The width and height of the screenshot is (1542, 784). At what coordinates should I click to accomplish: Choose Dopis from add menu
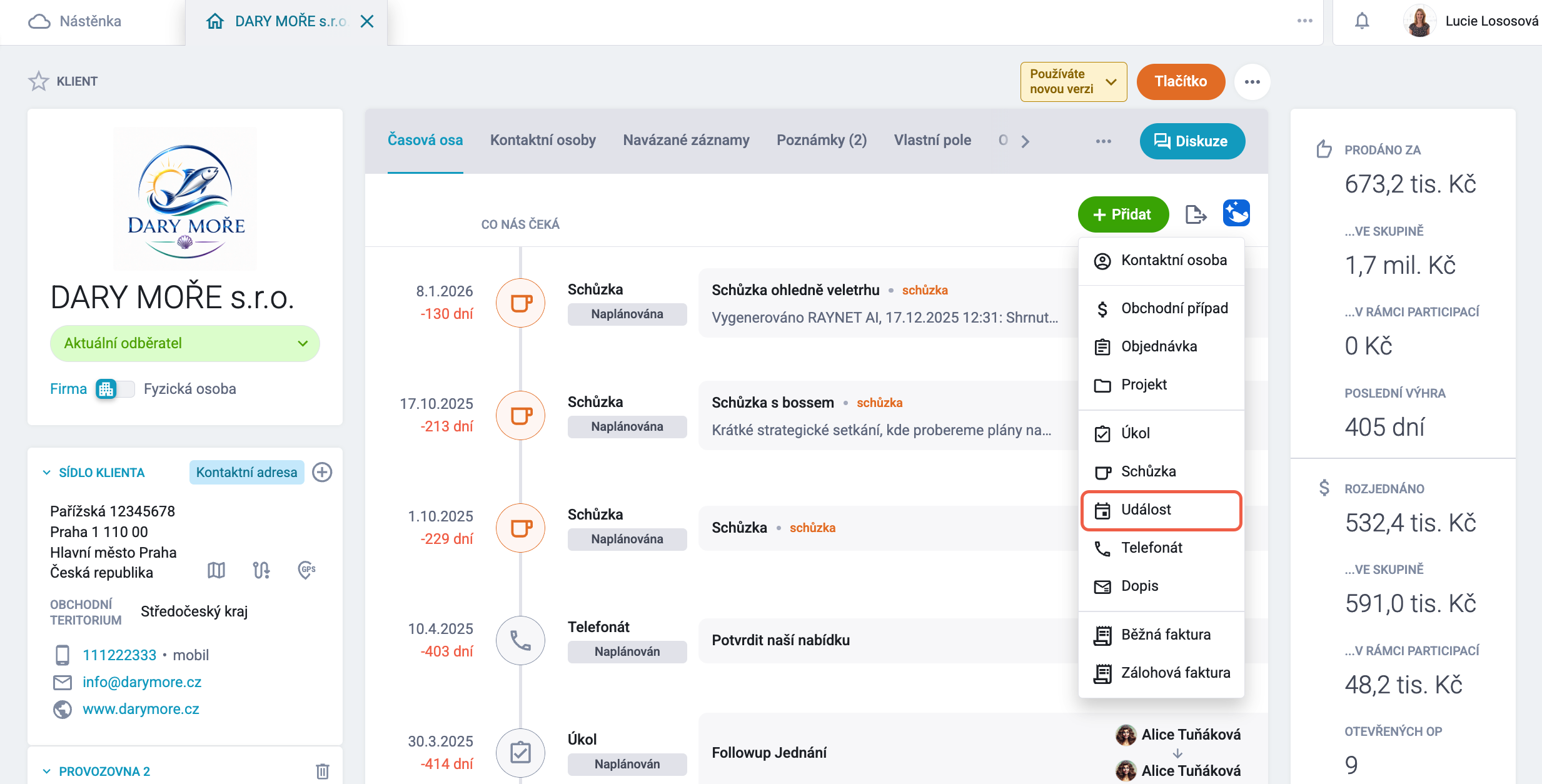click(1161, 586)
